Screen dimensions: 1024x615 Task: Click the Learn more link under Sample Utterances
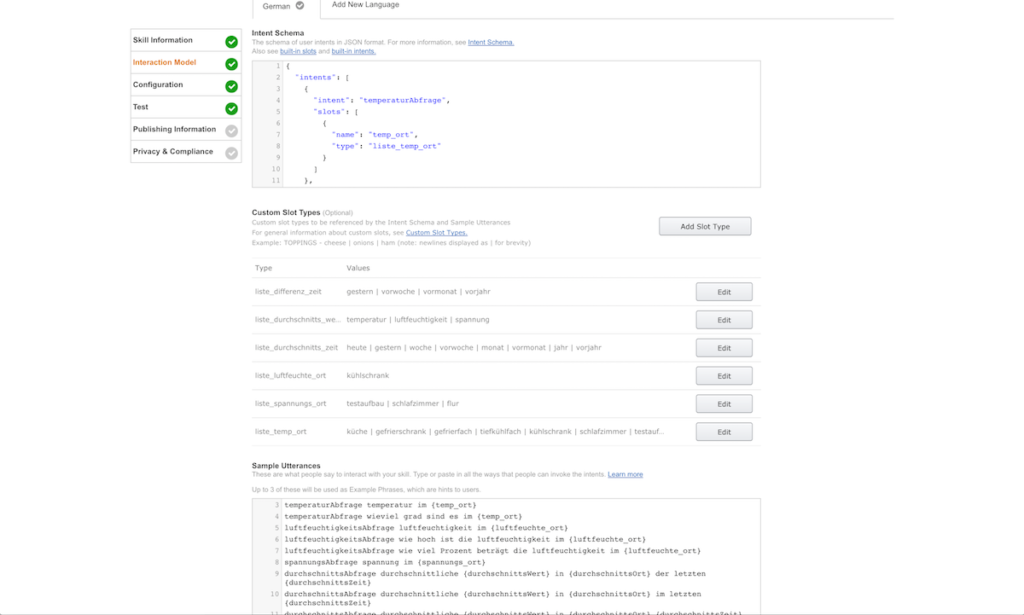click(625, 474)
